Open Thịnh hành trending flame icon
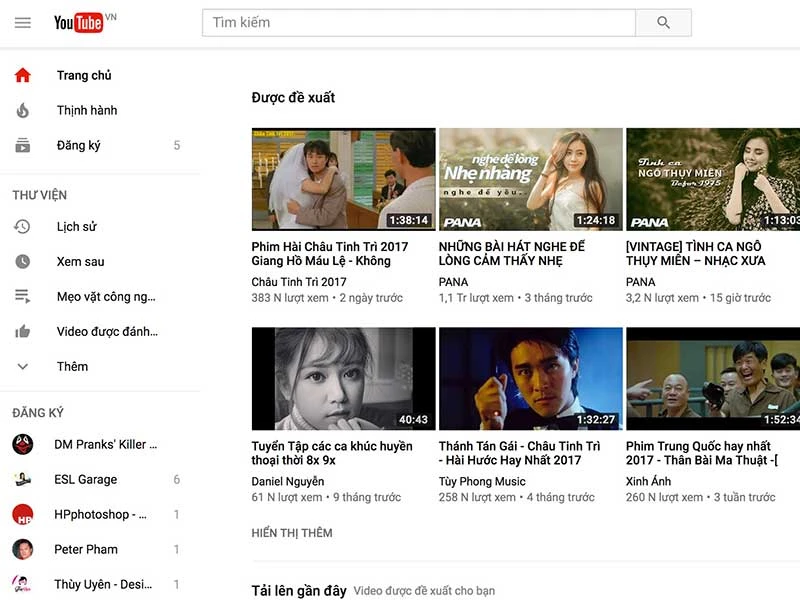 click(x=22, y=110)
